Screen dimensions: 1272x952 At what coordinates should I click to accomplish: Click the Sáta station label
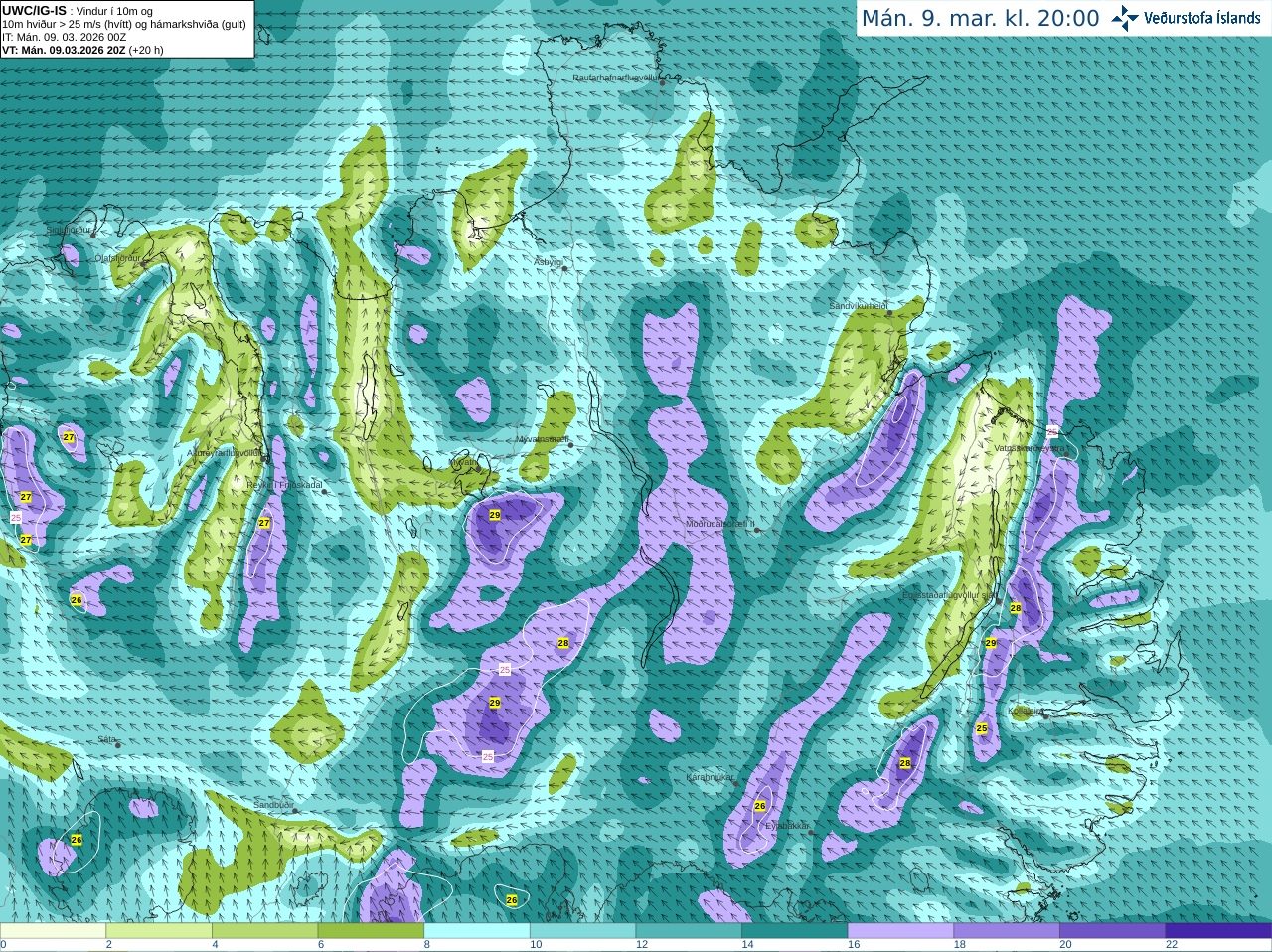(x=106, y=739)
